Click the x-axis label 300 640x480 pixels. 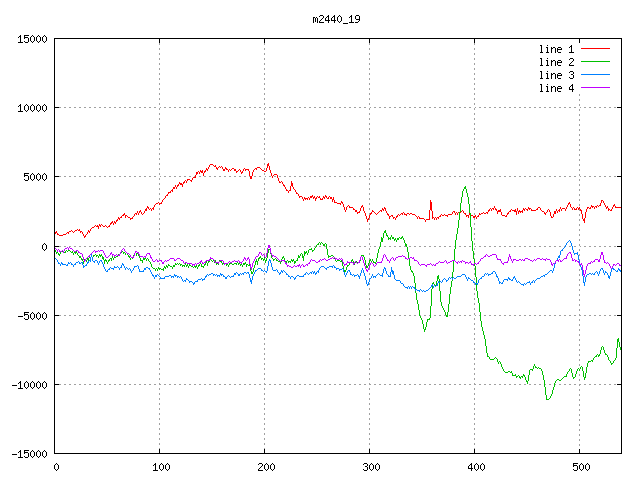pyautogui.click(x=371, y=467)
